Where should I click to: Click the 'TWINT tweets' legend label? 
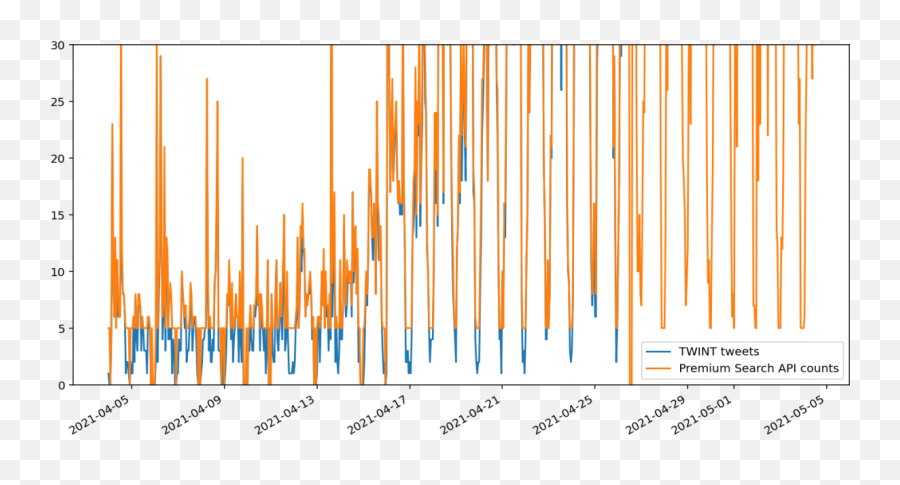coord(719,351)
